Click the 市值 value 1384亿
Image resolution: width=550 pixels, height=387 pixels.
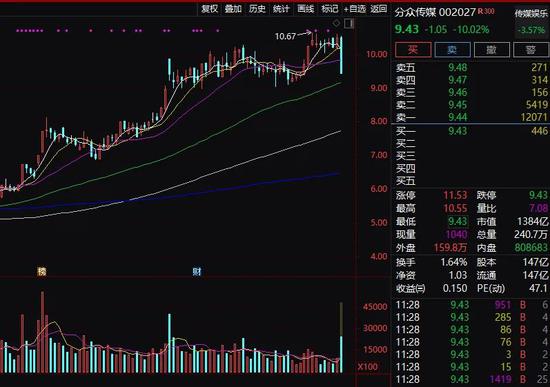[x=533, y=221]
